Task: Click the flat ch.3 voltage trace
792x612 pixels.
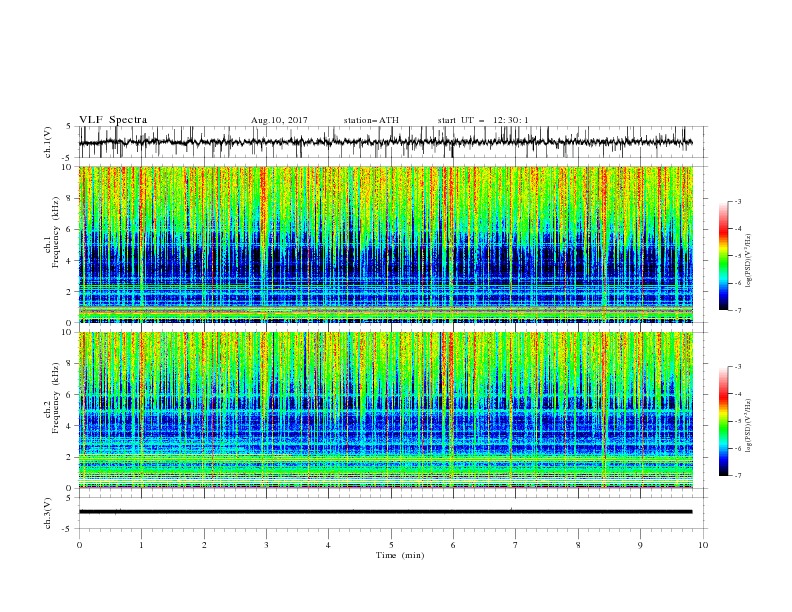Action: [385, 512]
